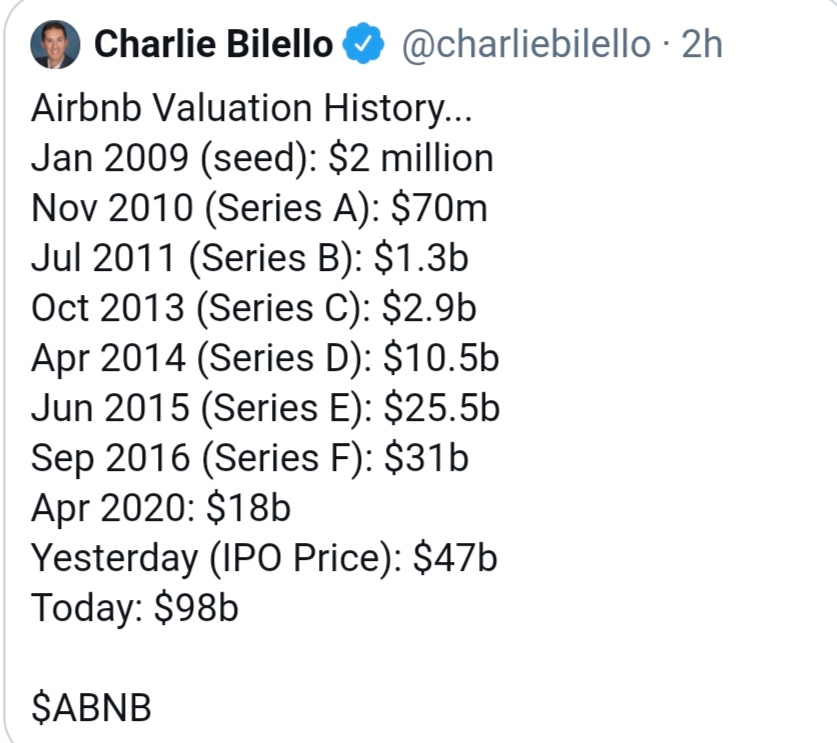Open tweet permalink via the 2h timestamp
This screenshot has height=743, width=837.
[702, 44]
